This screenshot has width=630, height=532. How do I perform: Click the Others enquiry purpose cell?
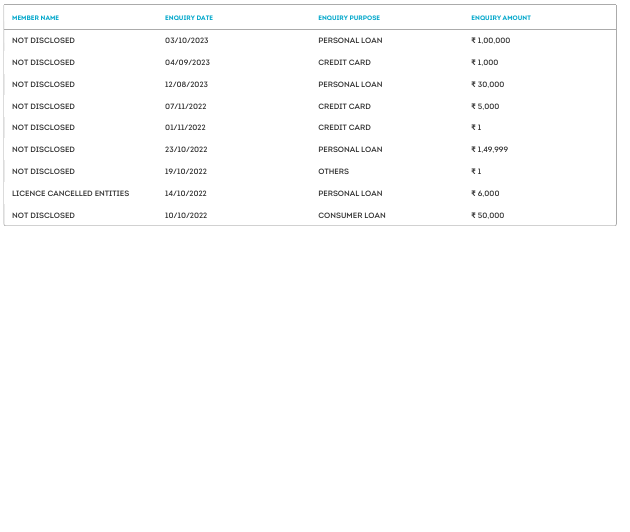coord(333,172)
